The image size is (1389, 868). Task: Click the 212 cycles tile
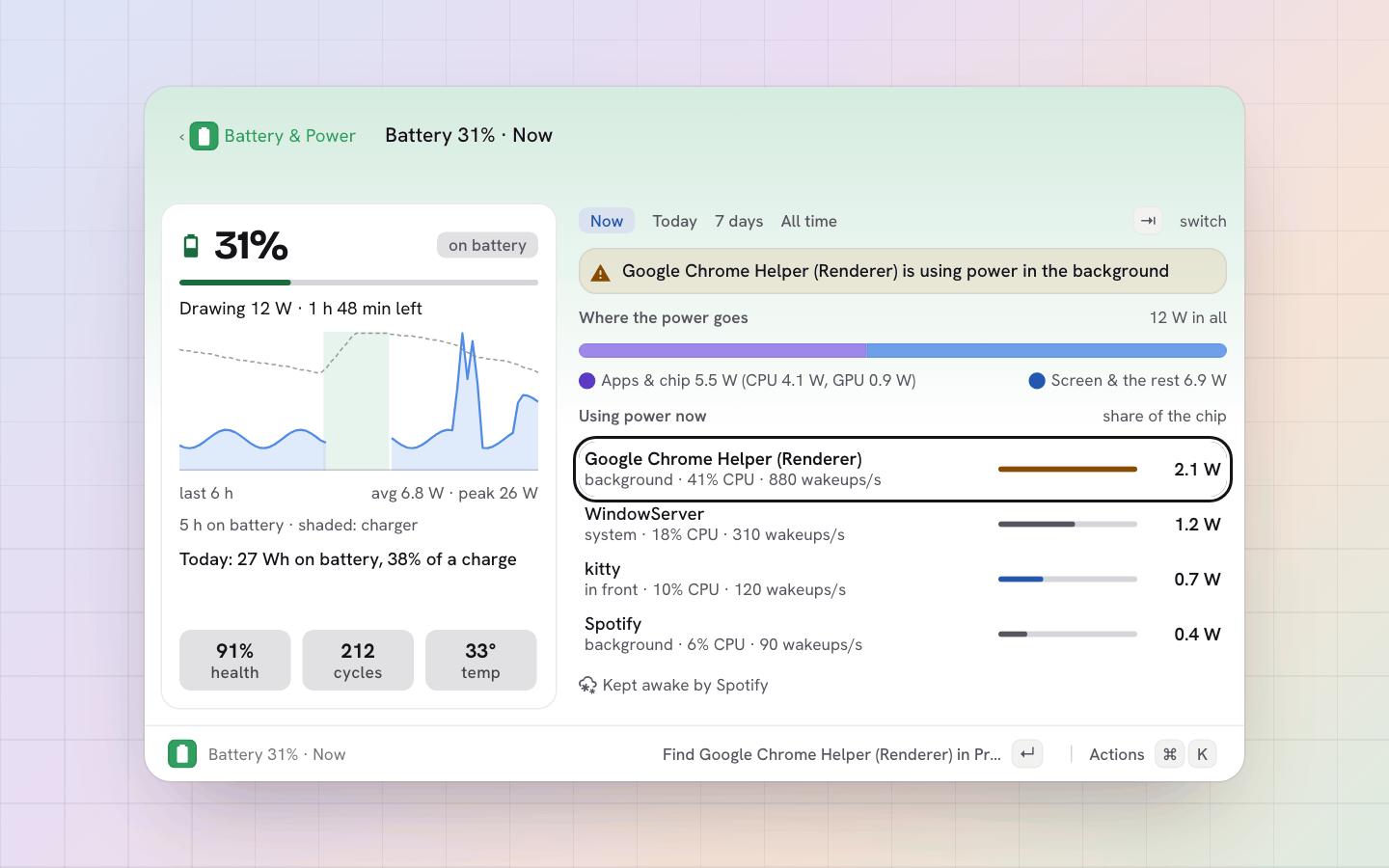[x=358, y=661]
